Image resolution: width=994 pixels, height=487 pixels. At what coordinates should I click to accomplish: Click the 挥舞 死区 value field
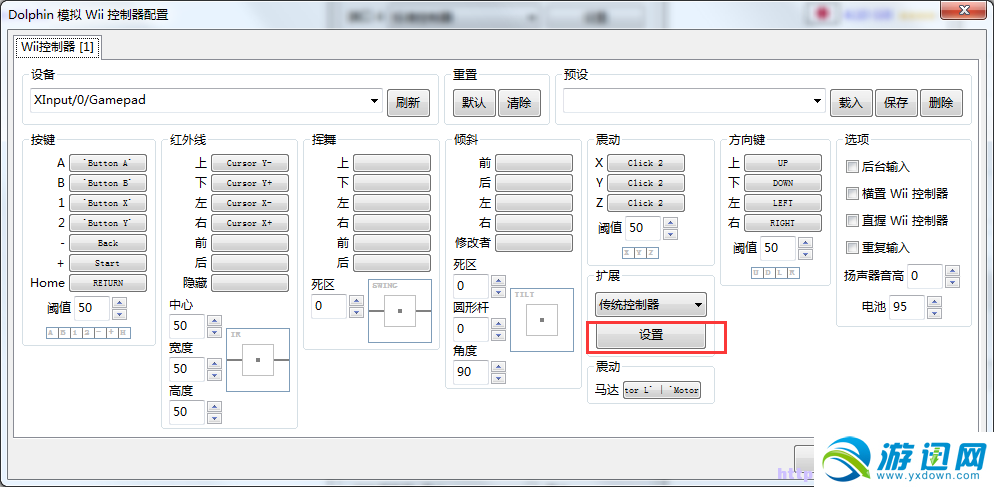click(x=329, y=306)
